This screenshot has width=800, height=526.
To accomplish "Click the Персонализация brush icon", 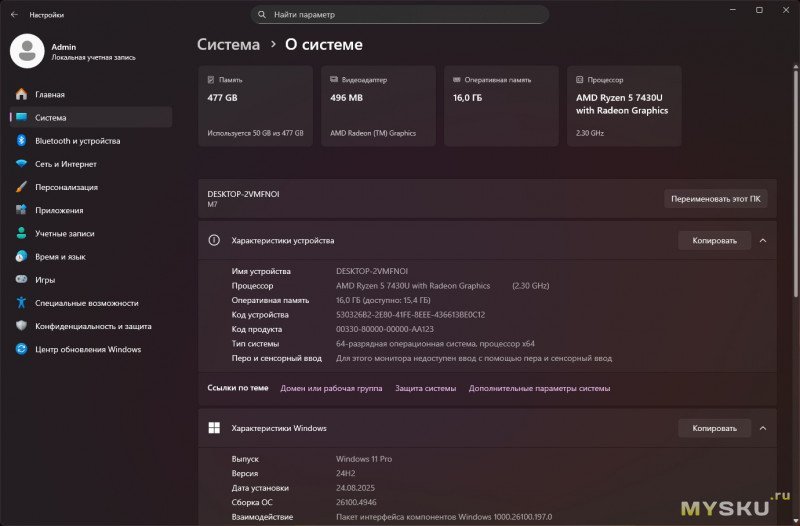I will (21, 187).
